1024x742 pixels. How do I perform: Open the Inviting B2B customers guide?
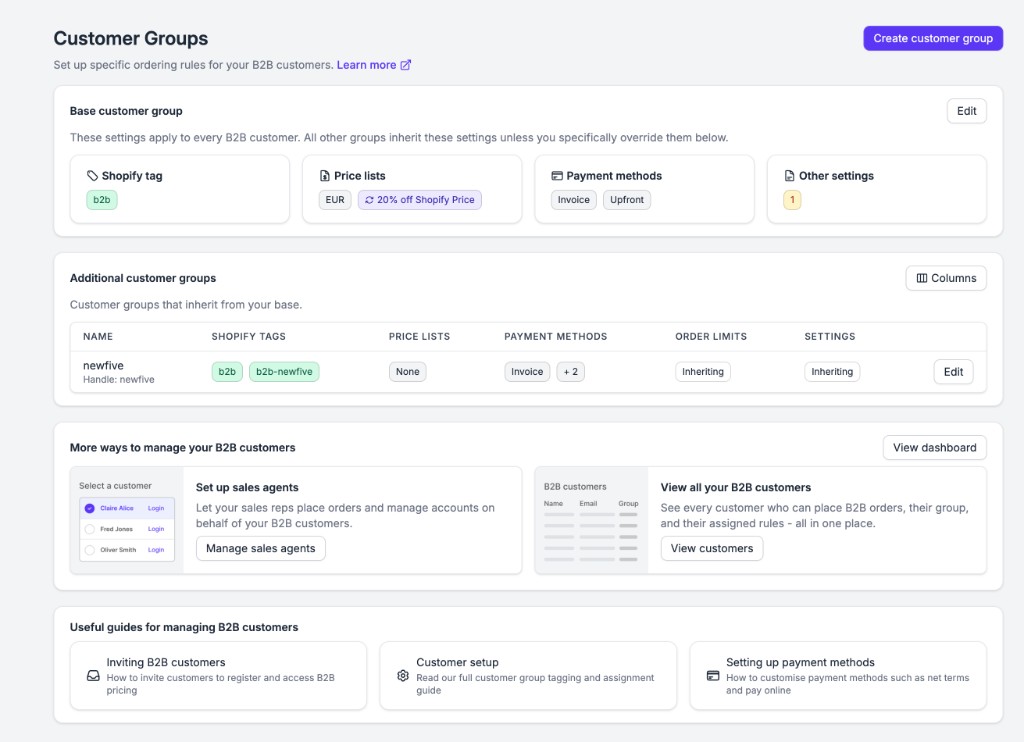(218, 675)
